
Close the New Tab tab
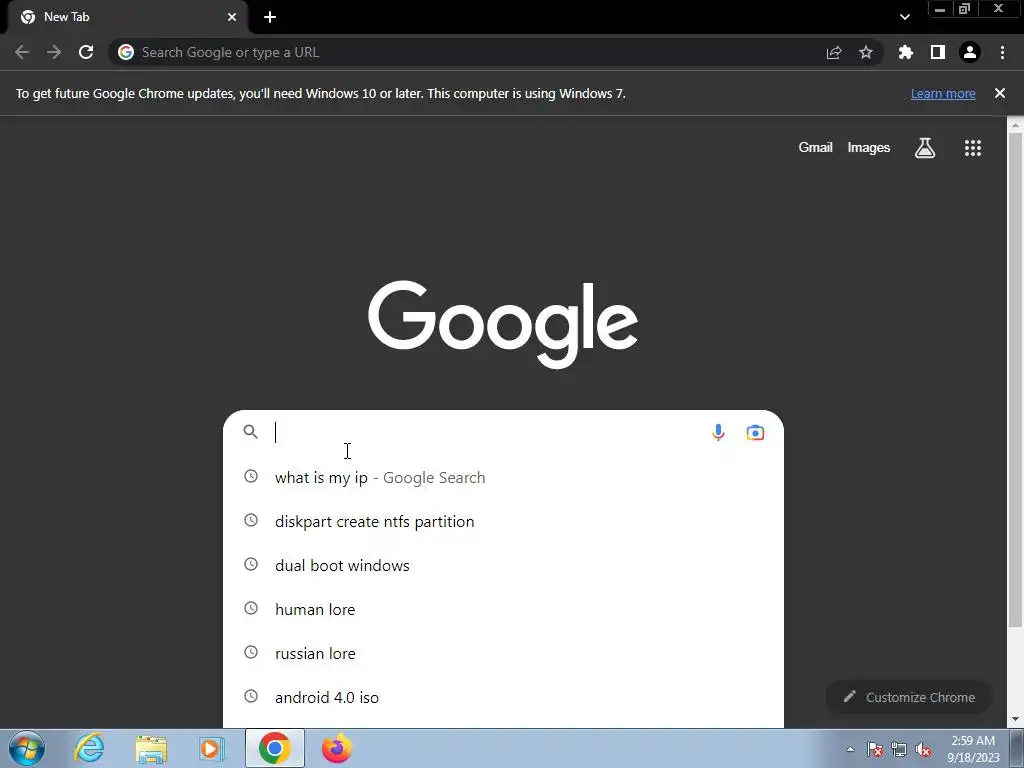(232, 17)
